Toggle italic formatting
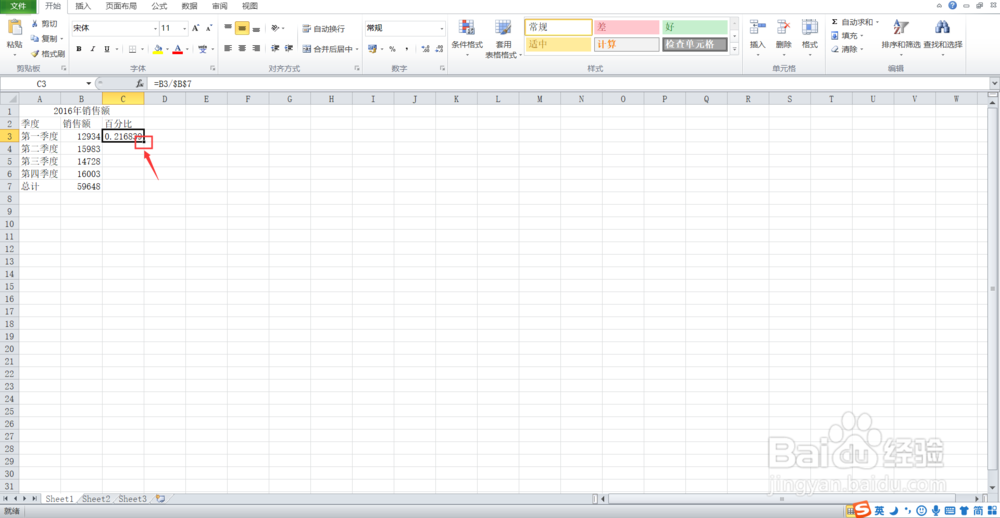Viewport: 1000px width, 518px height. click(92, 49)
